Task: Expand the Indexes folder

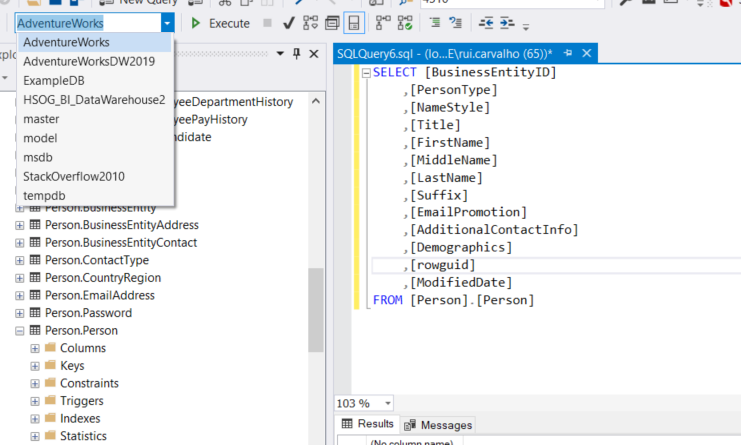Action: pyautogui.click(x=35, y=419)
